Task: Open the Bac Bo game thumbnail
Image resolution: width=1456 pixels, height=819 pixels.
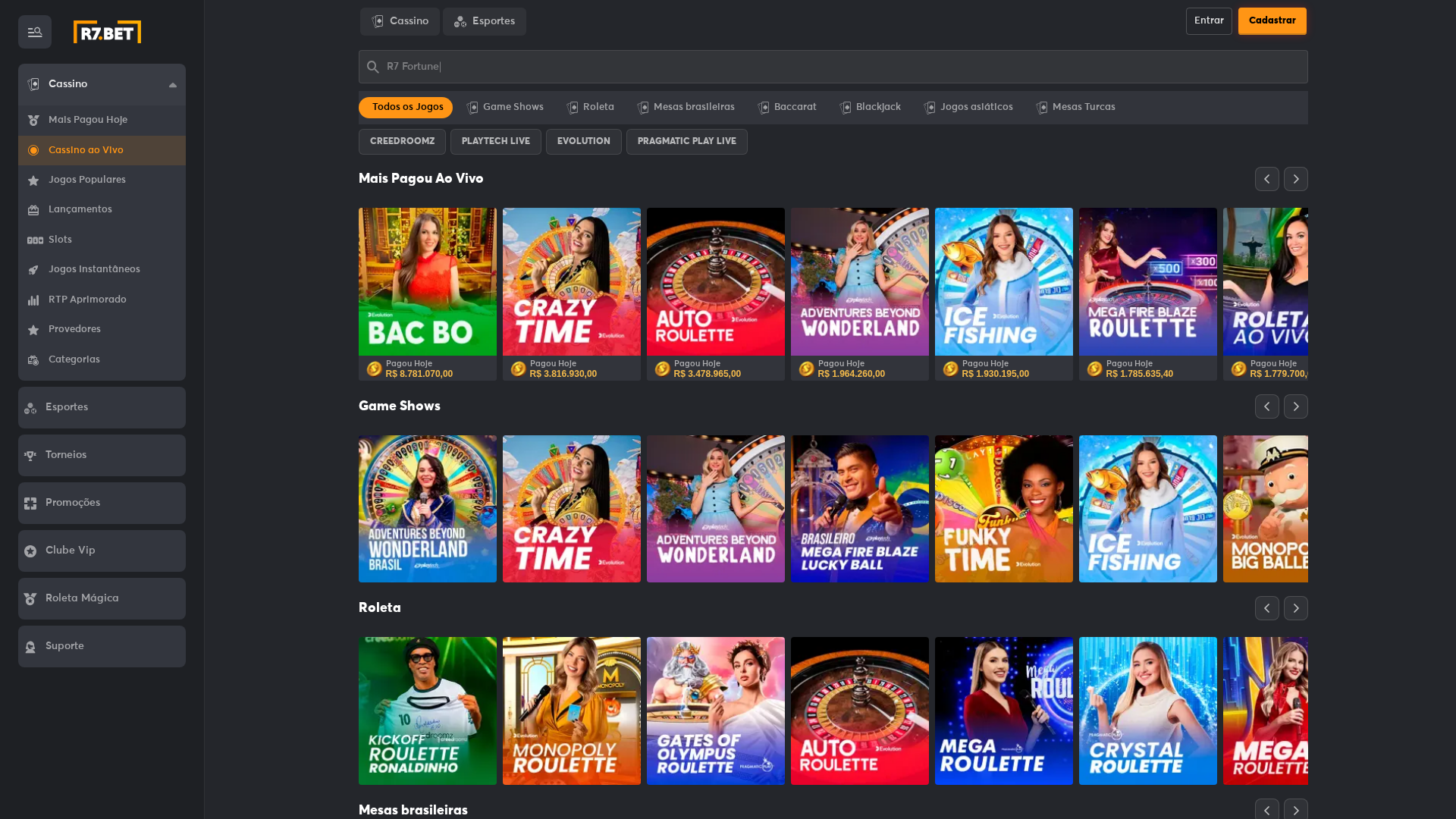Action: 428,281
